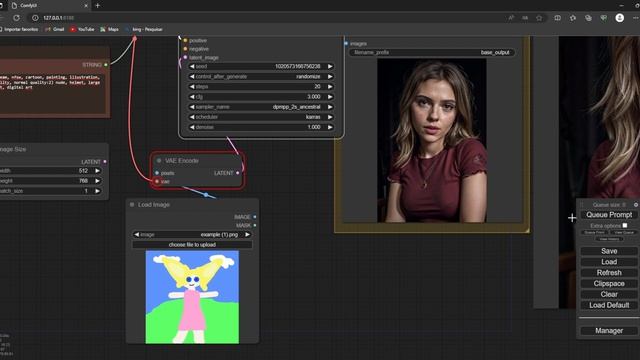Increase the seed value with the right arrow
The height and width of the screenshot is (360, 640).
[330, 66]
